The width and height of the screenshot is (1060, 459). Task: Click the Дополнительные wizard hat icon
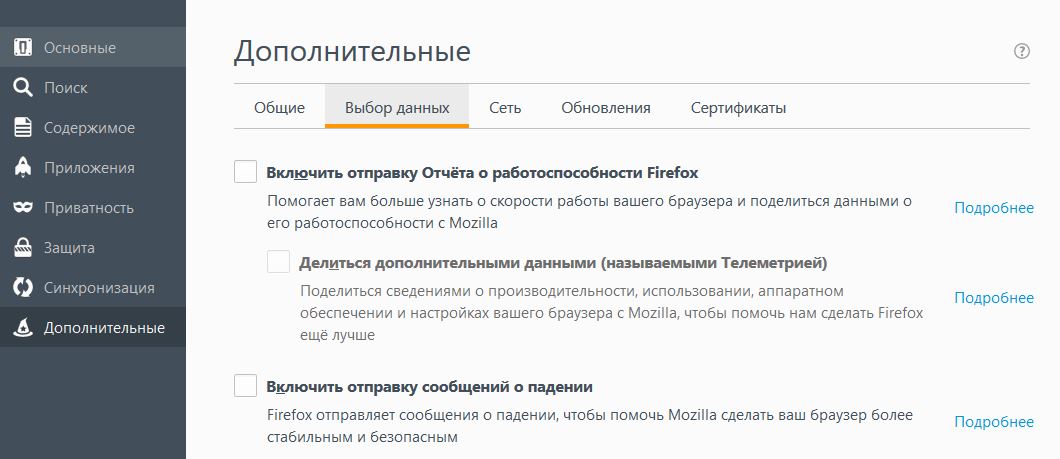22,327
